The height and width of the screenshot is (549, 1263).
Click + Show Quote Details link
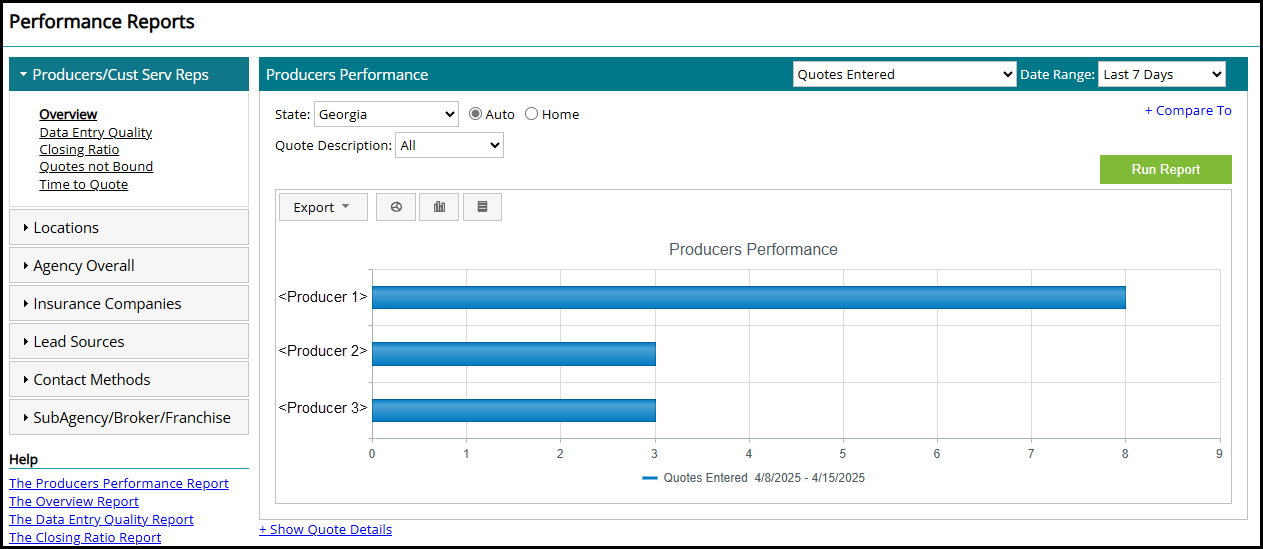[325, 529]
